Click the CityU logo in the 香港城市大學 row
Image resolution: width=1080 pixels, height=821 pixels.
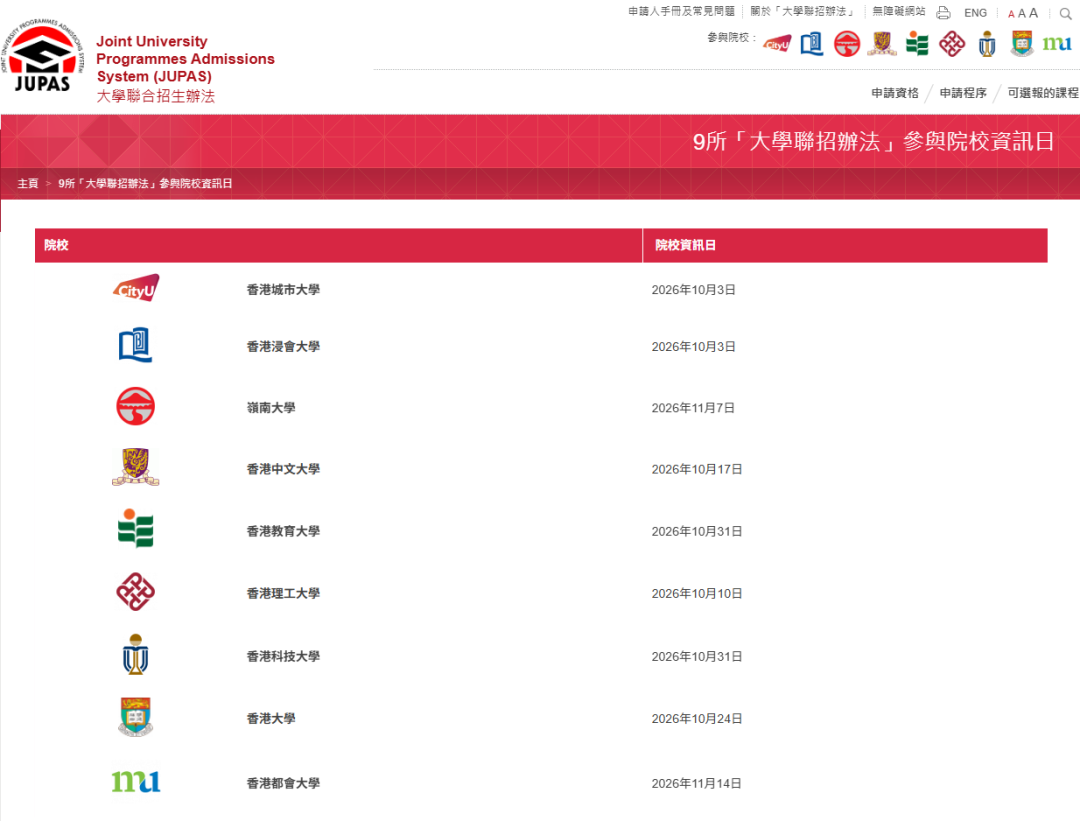(136, 288)
